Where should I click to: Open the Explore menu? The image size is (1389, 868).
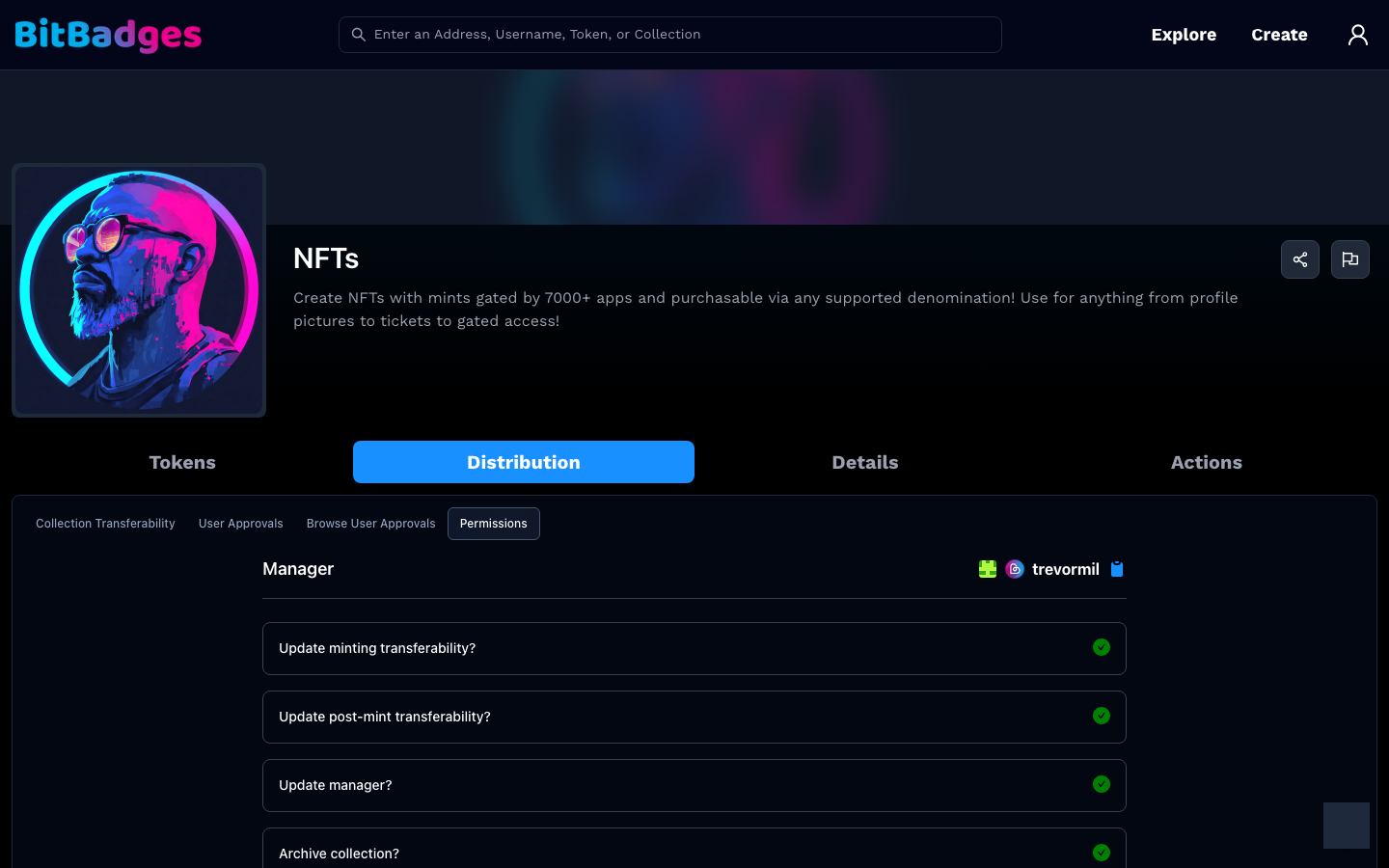(1184, 35)
